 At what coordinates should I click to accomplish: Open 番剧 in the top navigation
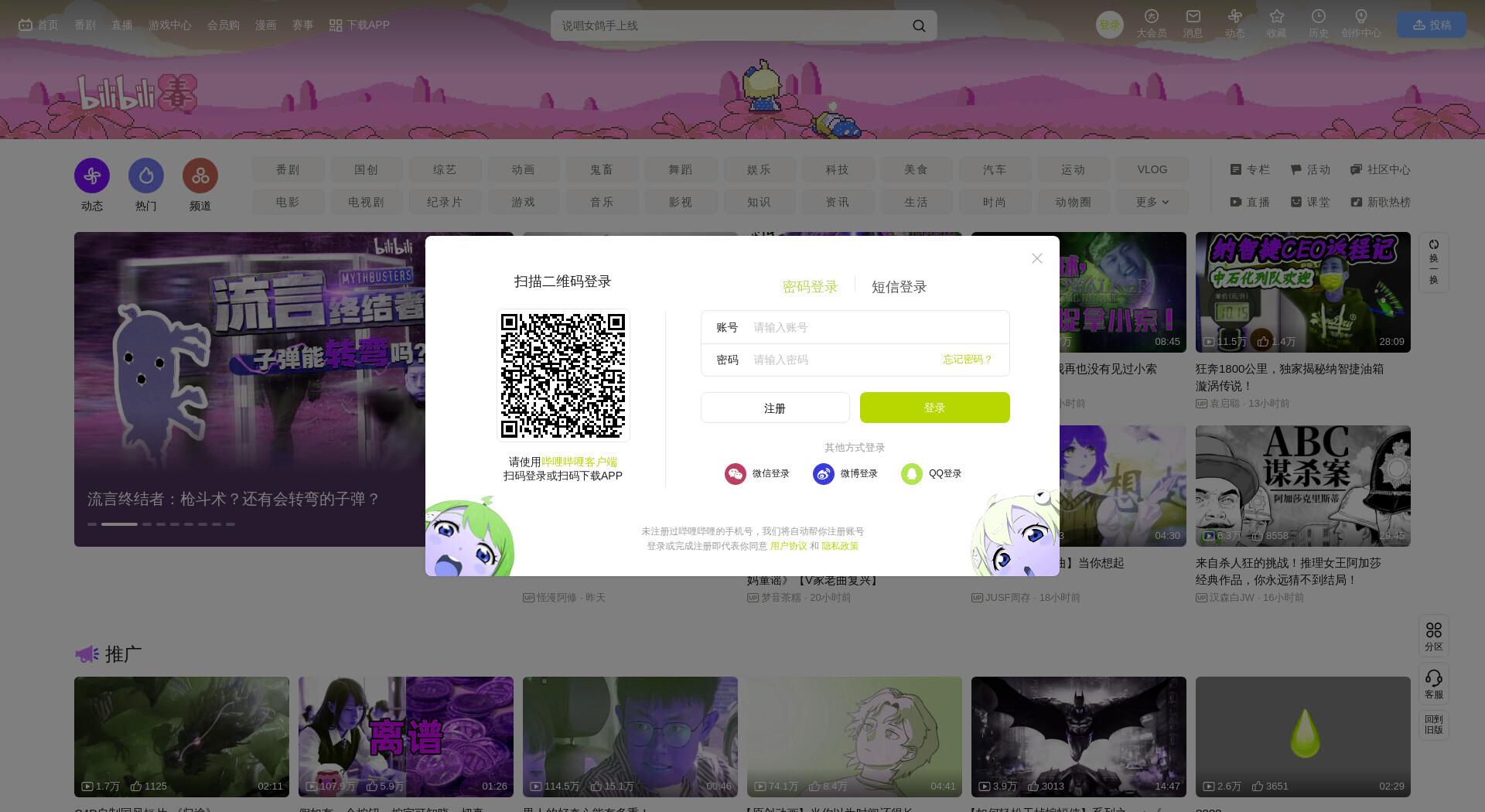pyautogui.click(x=85, y=25)
